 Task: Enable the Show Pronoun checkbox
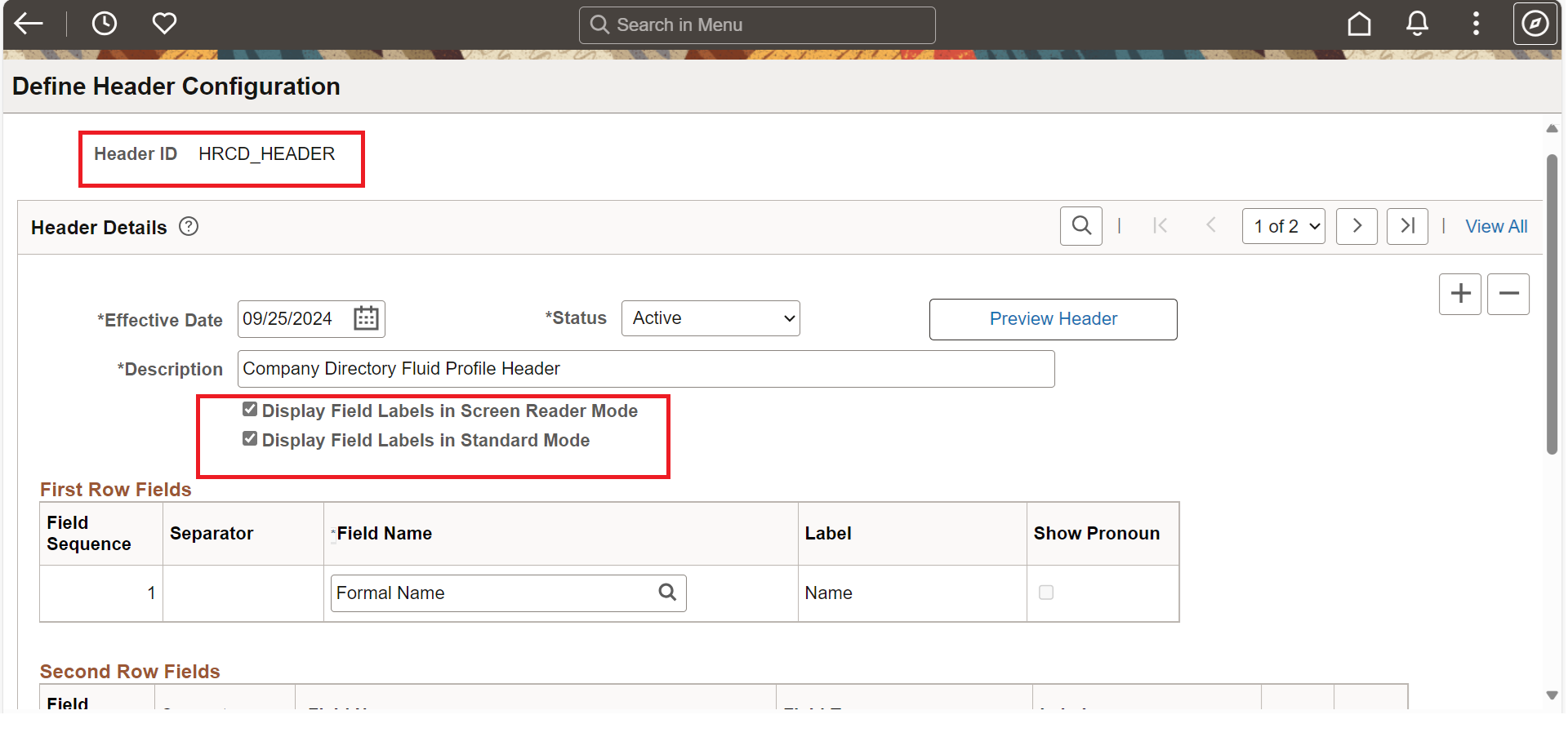tap(1046, 593)
